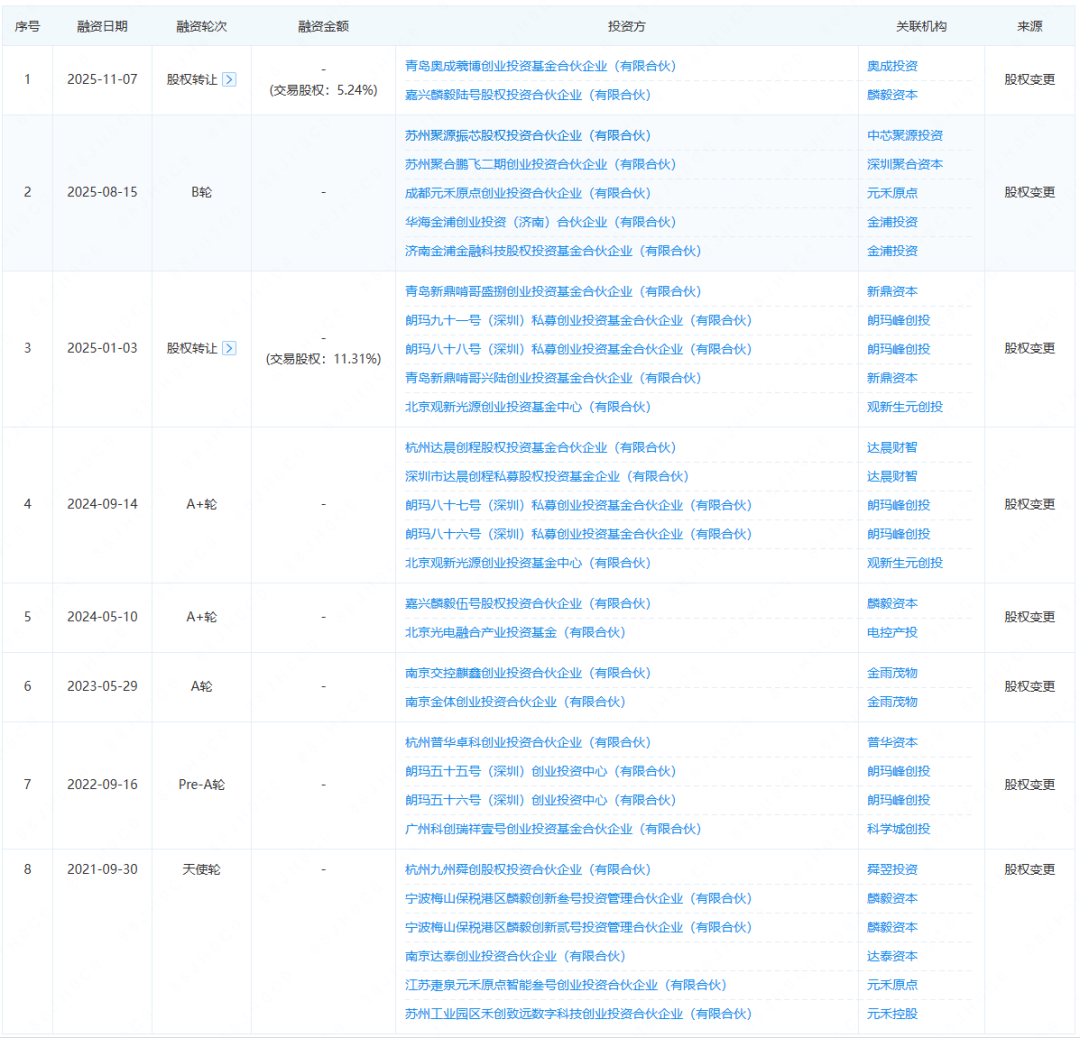The width and height of the screenshot is (1080, 1038).
Task: Open investor 朗玛八十六号（深圳）私募创业投资基金
Action: coord(579,535)
